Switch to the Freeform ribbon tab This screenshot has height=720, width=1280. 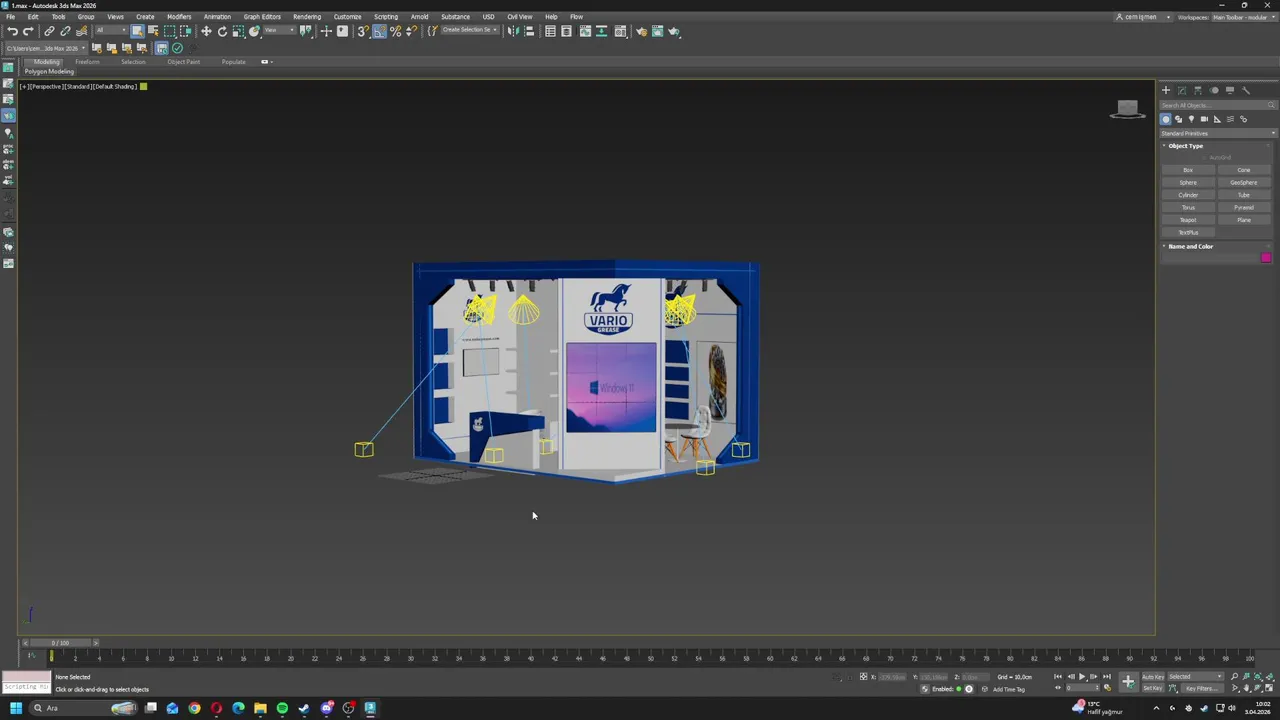tap(87, 62)
